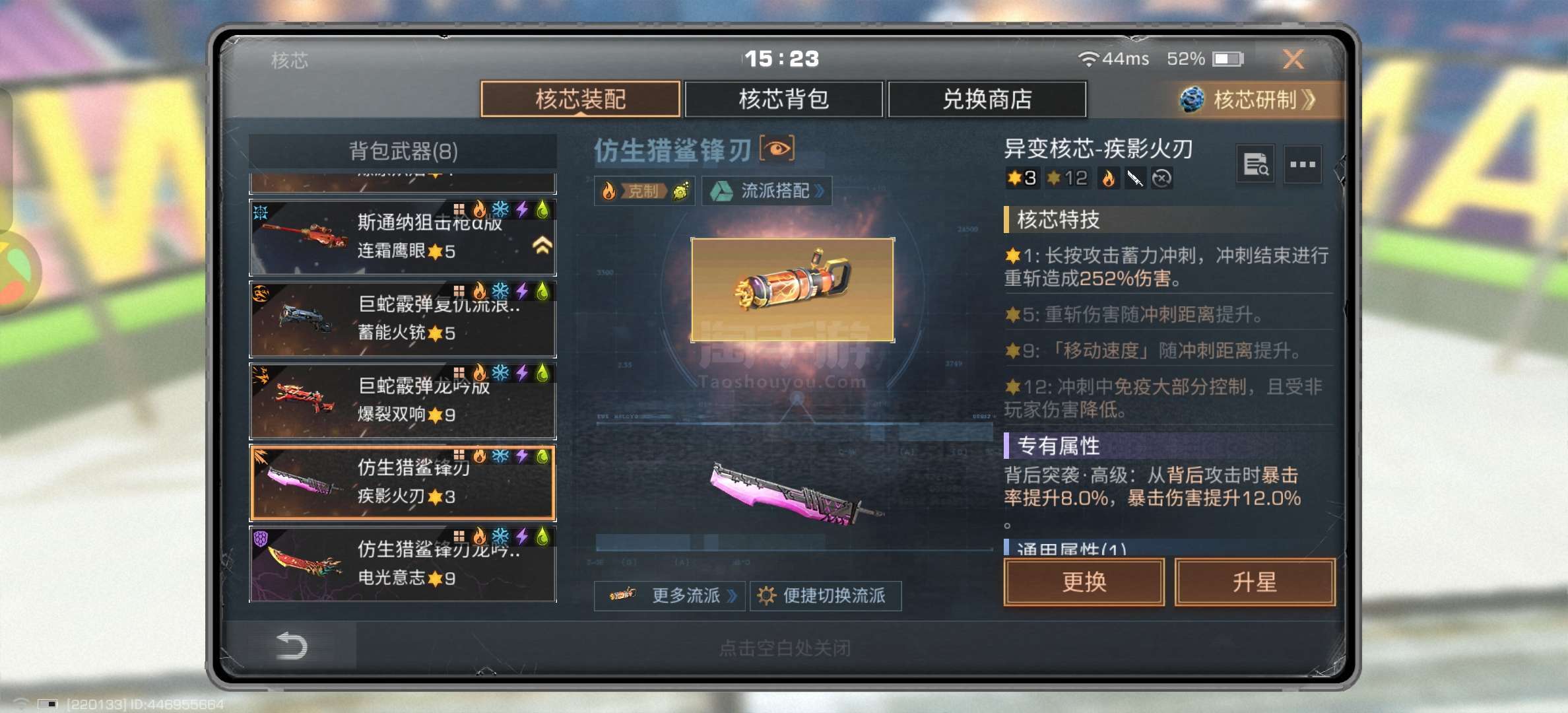Toggle the eye preview icon beside 仿生猎鲨锋刃
1568x713 pixels.
coord(777,149)
